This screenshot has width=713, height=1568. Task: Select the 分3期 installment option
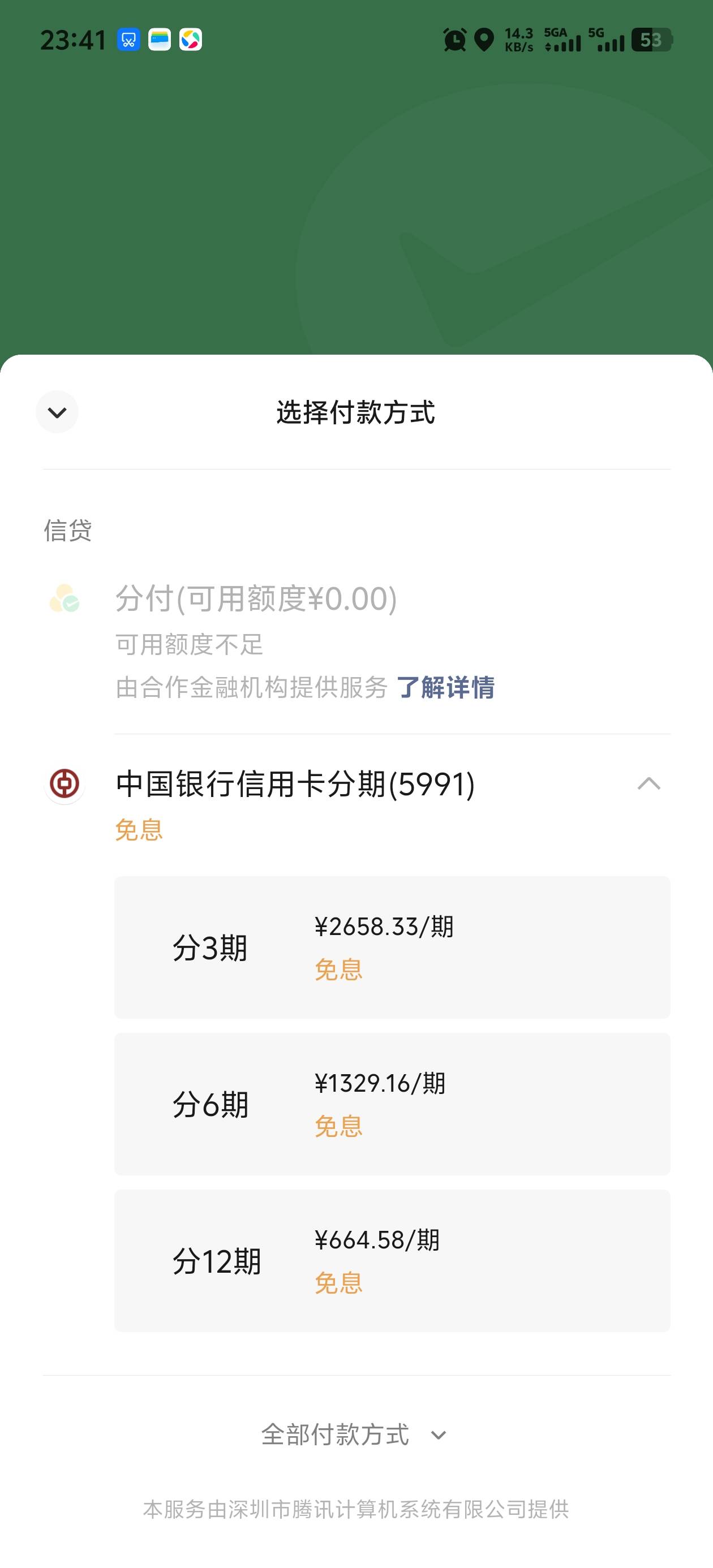click(392, 947)
